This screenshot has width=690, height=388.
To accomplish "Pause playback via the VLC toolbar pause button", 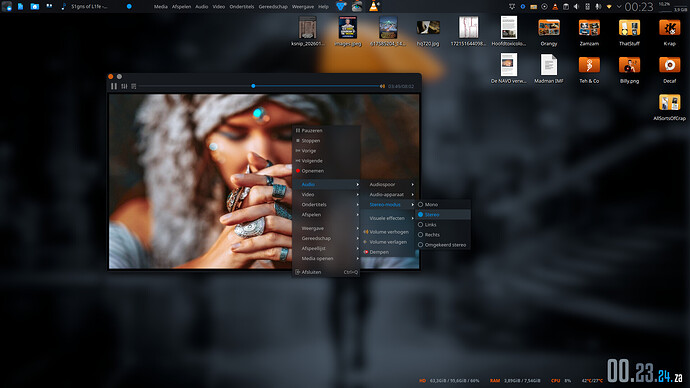I will pos(114,86).
